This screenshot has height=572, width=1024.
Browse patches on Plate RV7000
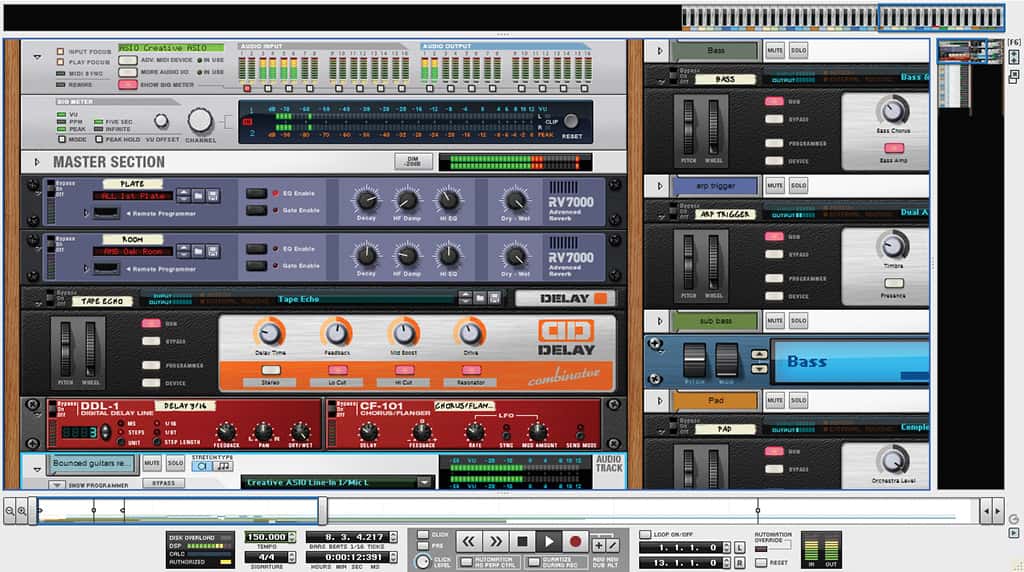[x=199, y=195]
